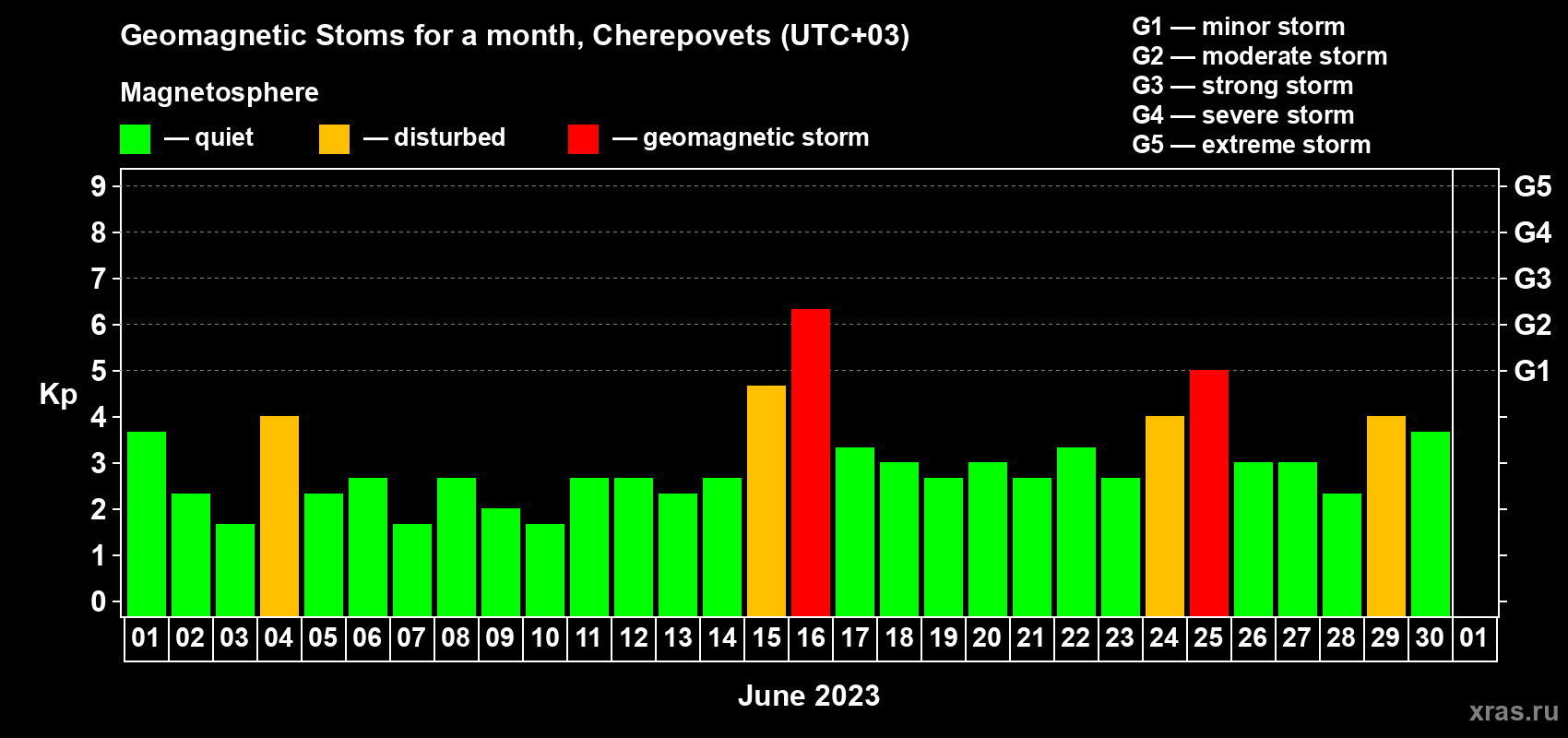This screenshot has height=738, width=1568.
Task: Click the xras.ru source text
Action: (x=1514, y=711)
